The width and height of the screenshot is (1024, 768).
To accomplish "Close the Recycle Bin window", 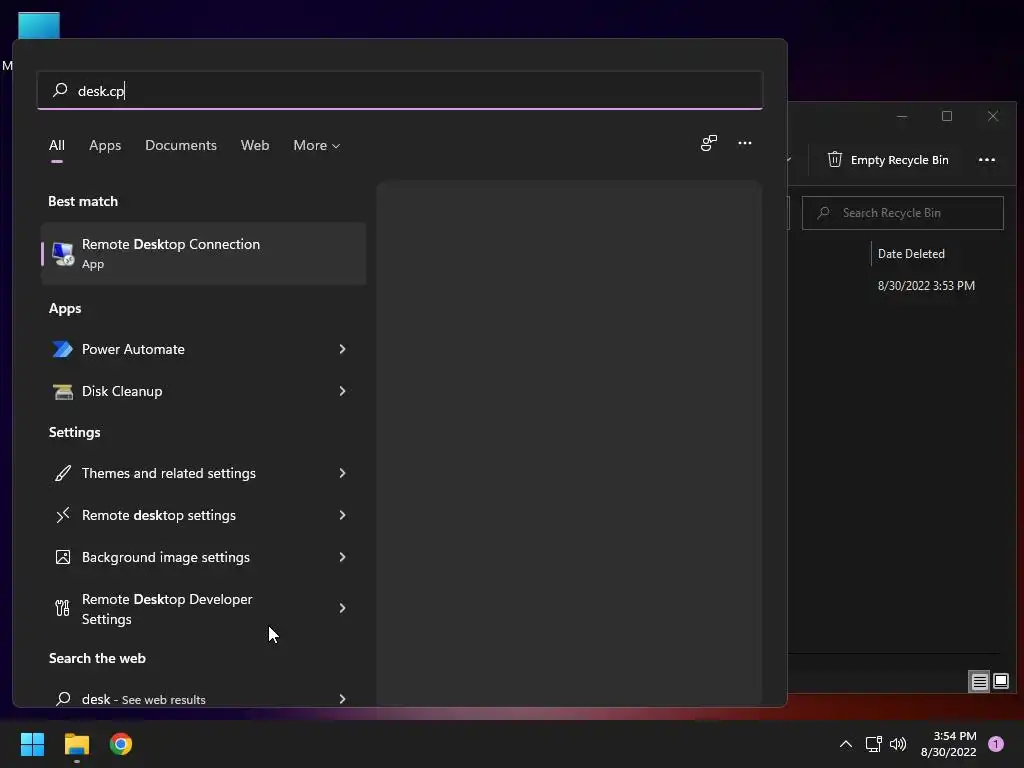I will pos(993,116).
